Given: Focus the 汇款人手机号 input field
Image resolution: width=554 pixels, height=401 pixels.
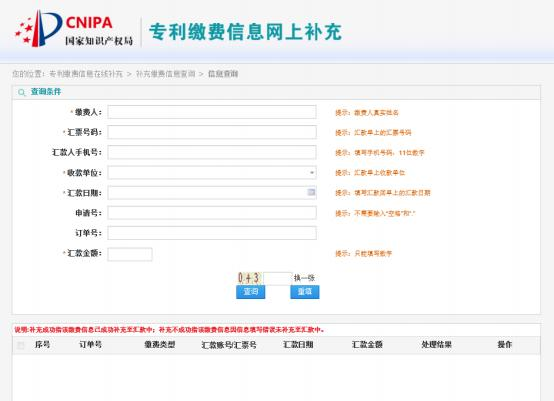Looking at the screenshot, I should click(x=212, y=152).
